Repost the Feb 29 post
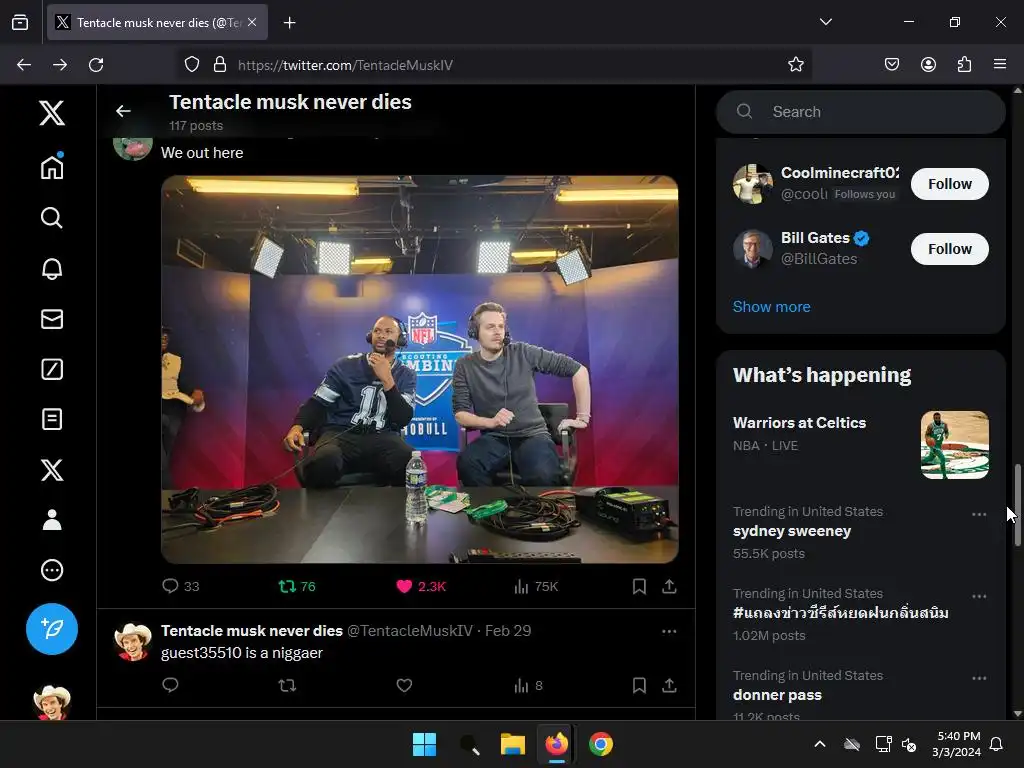 287,685
